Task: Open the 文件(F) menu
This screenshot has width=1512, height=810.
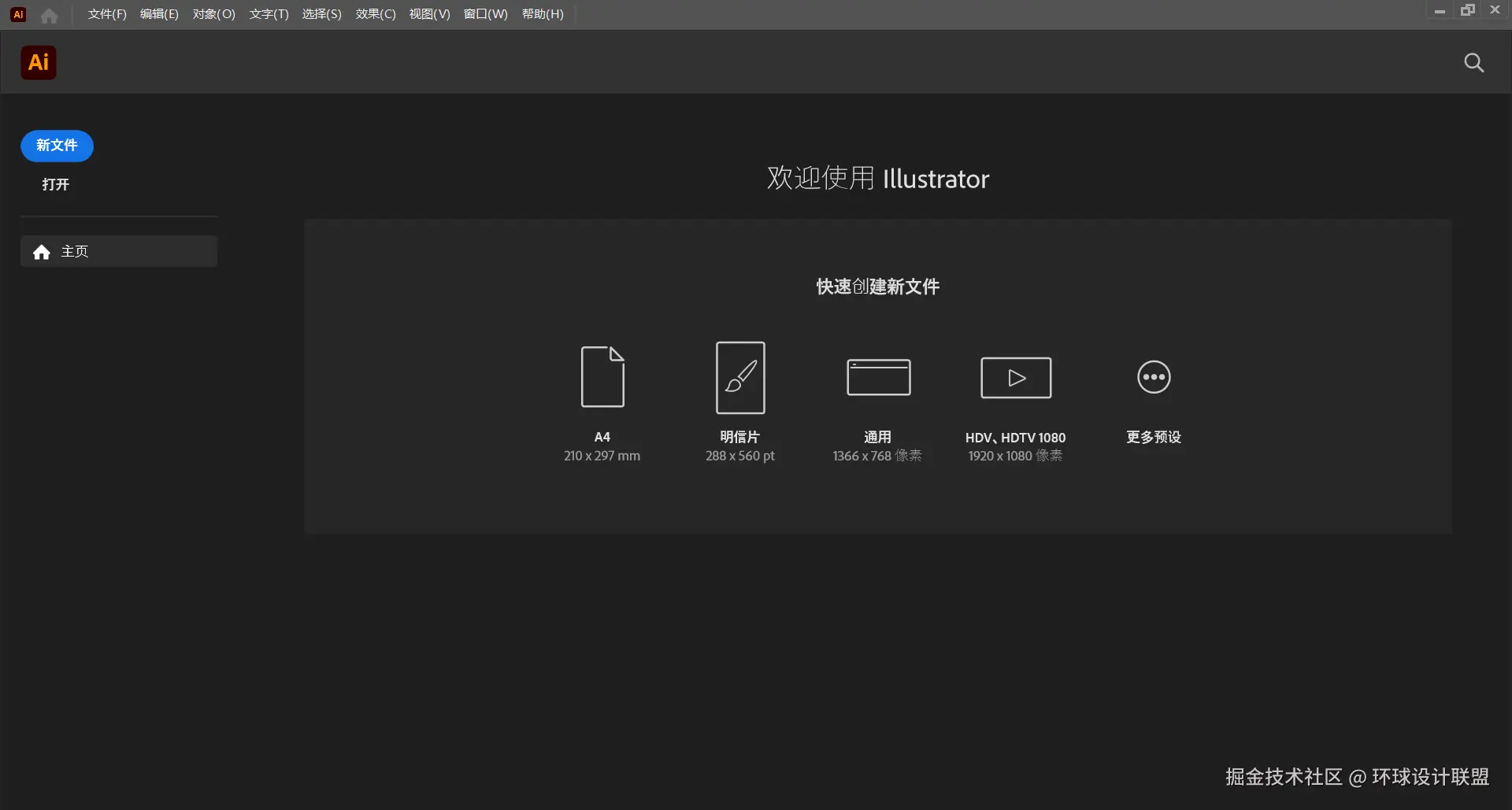Action: (x=107, y=14)
